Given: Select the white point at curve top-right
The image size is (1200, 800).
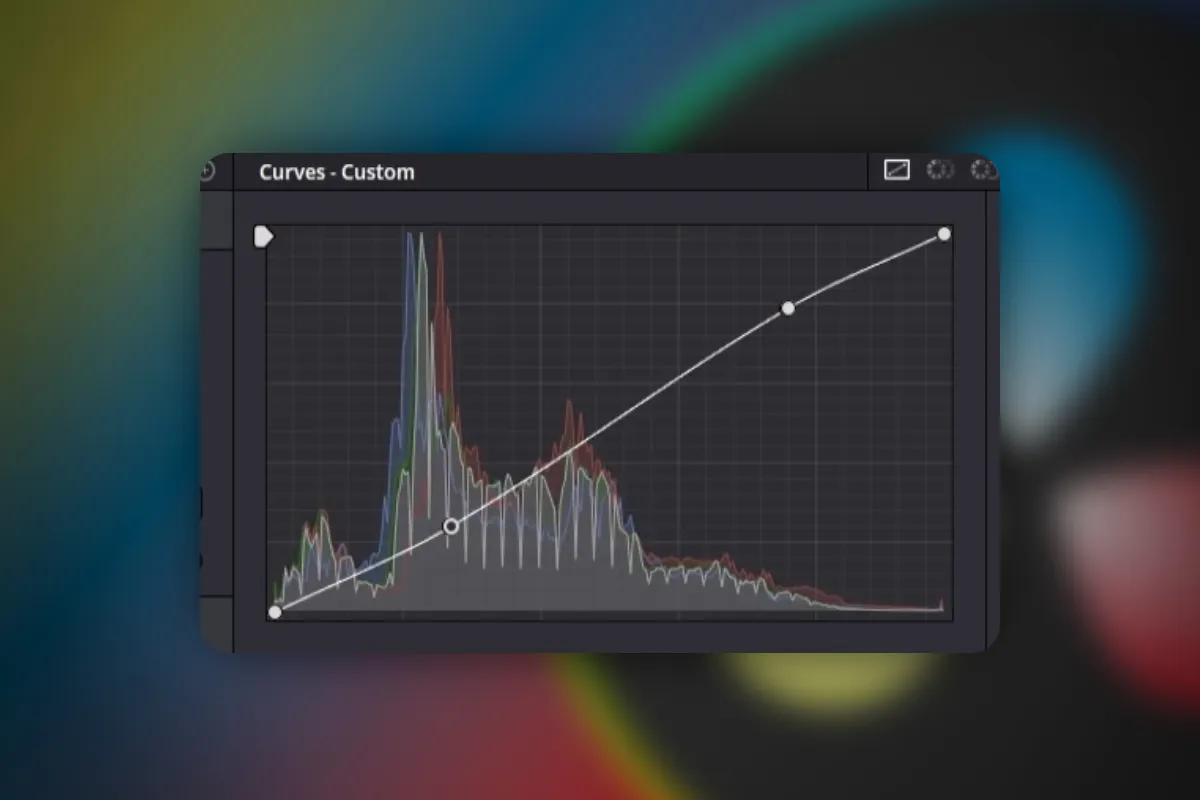Looking at the screenshot, I should (x=944, y=234).
